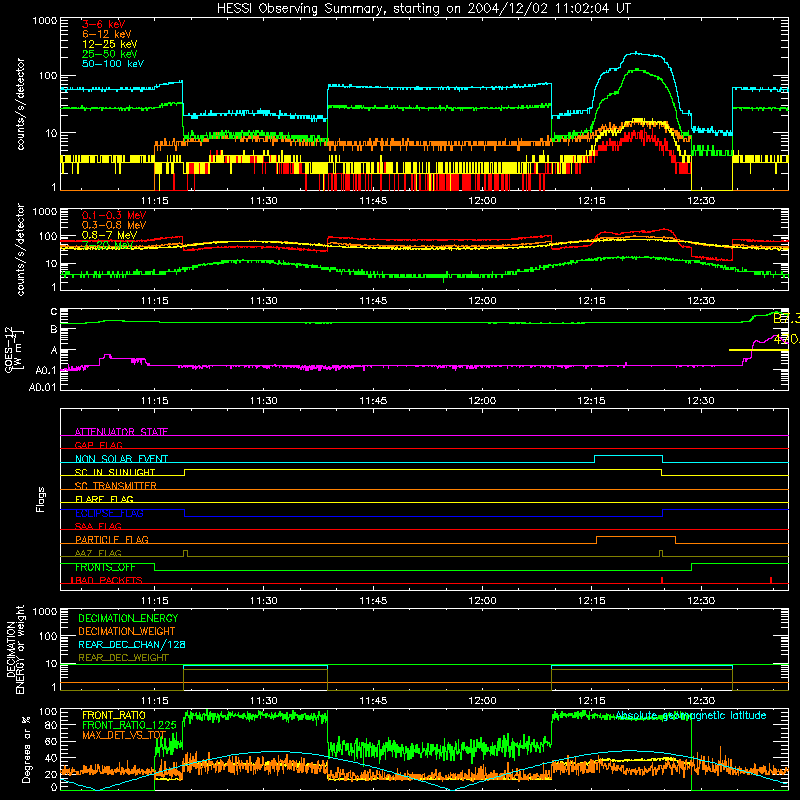Click the DECIMATION ENERGY or weight axis title
800x800 pixels.
tap(16, 649)
